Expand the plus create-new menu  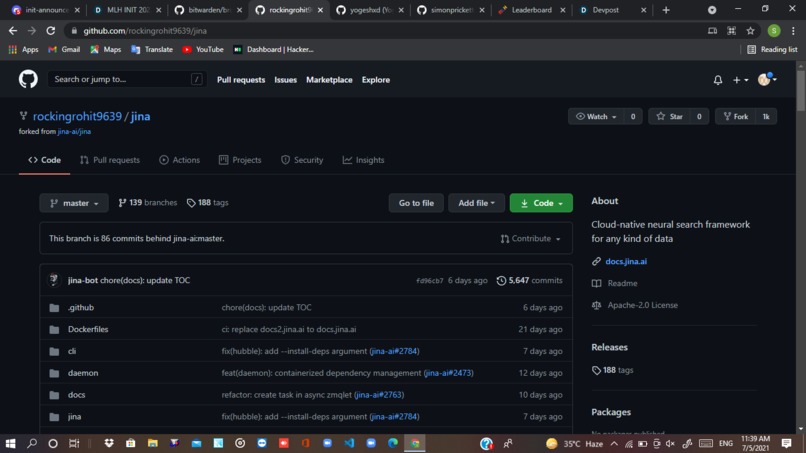tap(740, 80)
